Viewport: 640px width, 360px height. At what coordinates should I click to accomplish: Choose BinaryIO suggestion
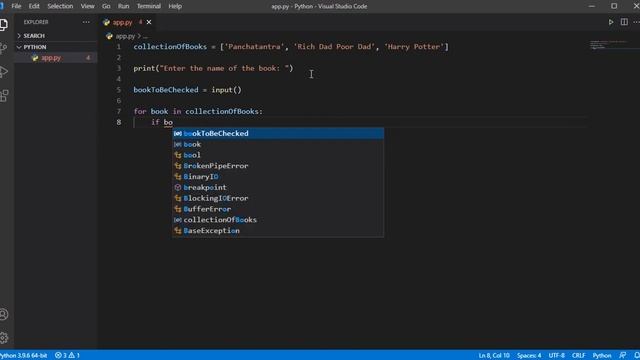[x=278, y=177]
